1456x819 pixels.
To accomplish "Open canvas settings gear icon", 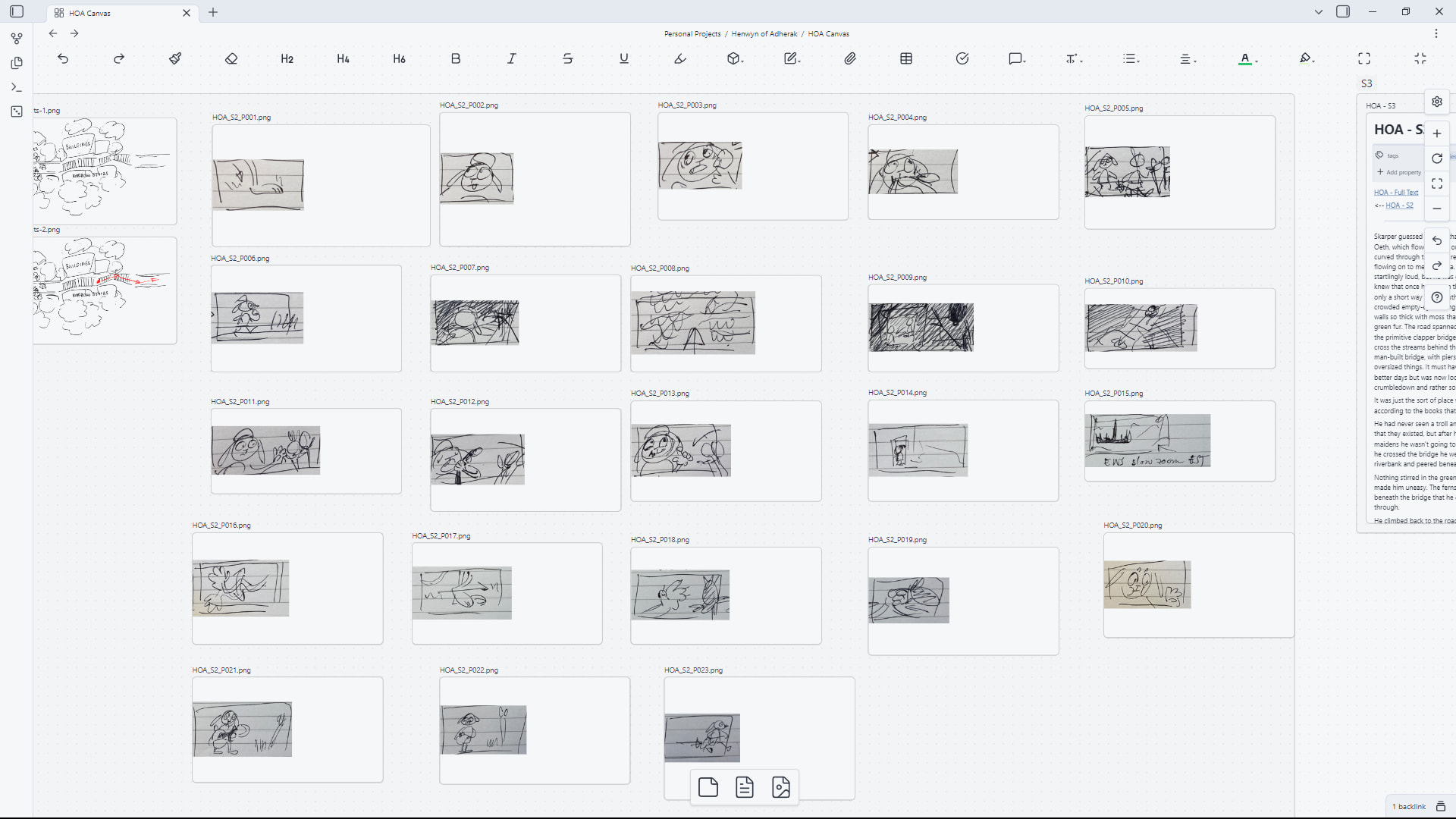I will pyautogui.click(x=1437, y=102).
